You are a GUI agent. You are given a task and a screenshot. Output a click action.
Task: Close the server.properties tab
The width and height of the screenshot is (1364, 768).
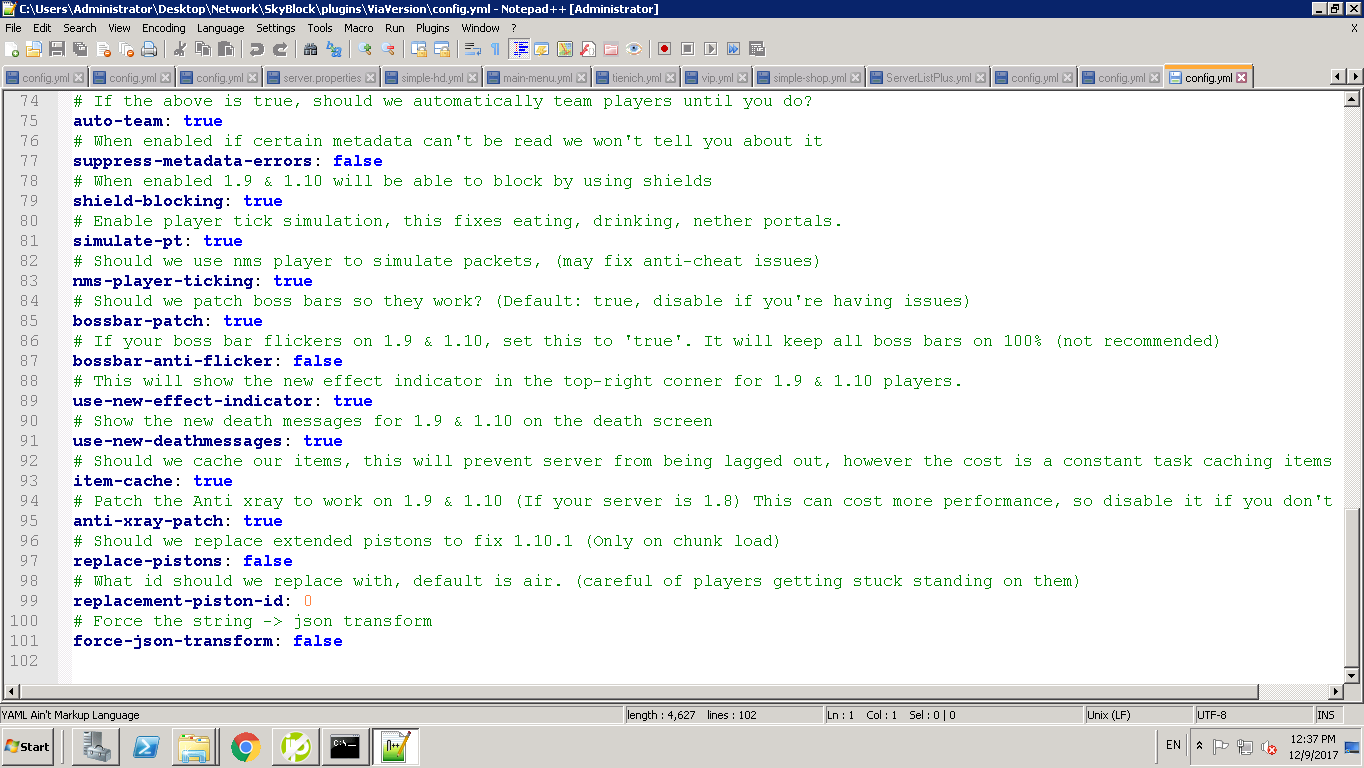click(371, 78)
